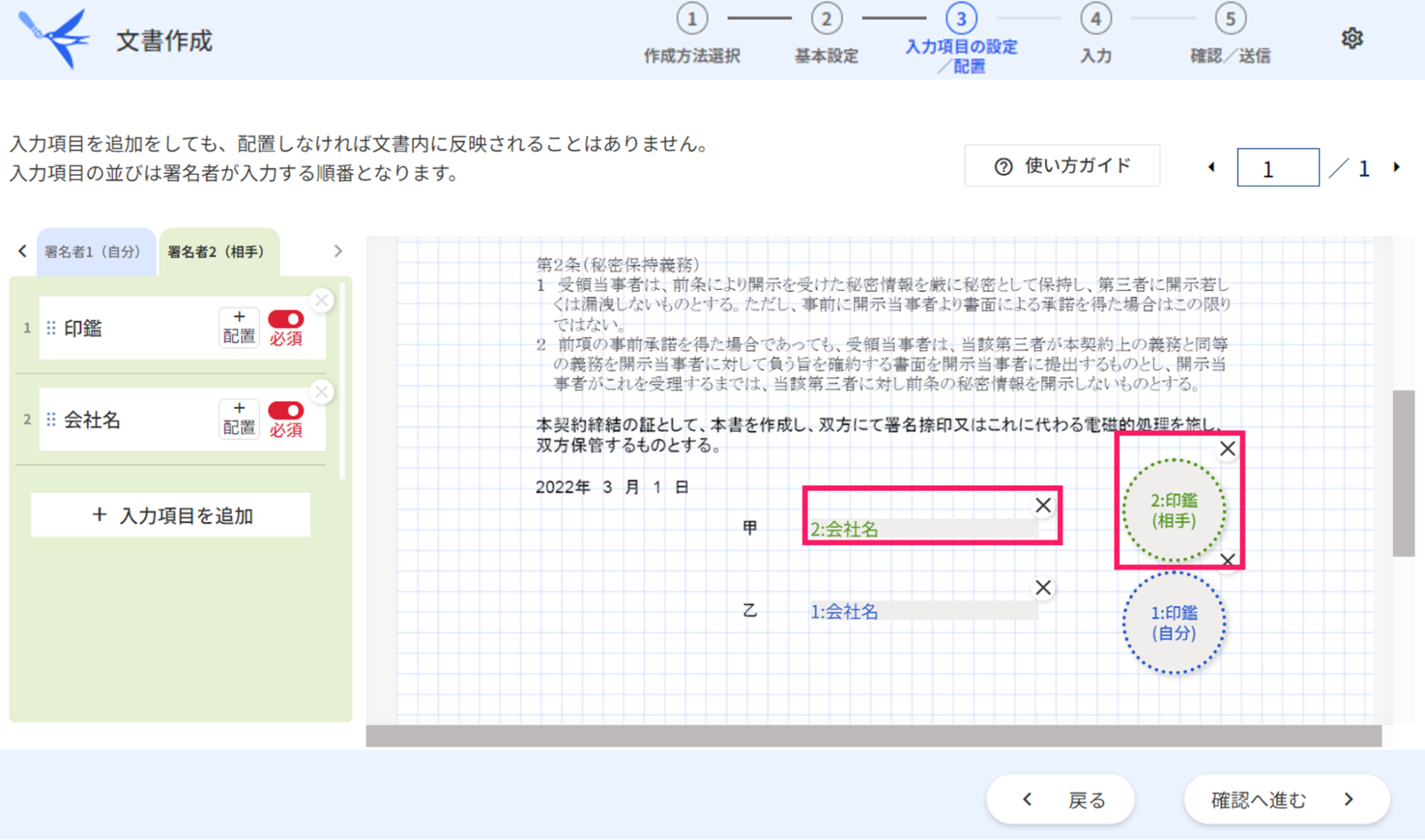Open 使い方ガイド help button
This screenshot has width=1425, height=840.
point(1062,166)
